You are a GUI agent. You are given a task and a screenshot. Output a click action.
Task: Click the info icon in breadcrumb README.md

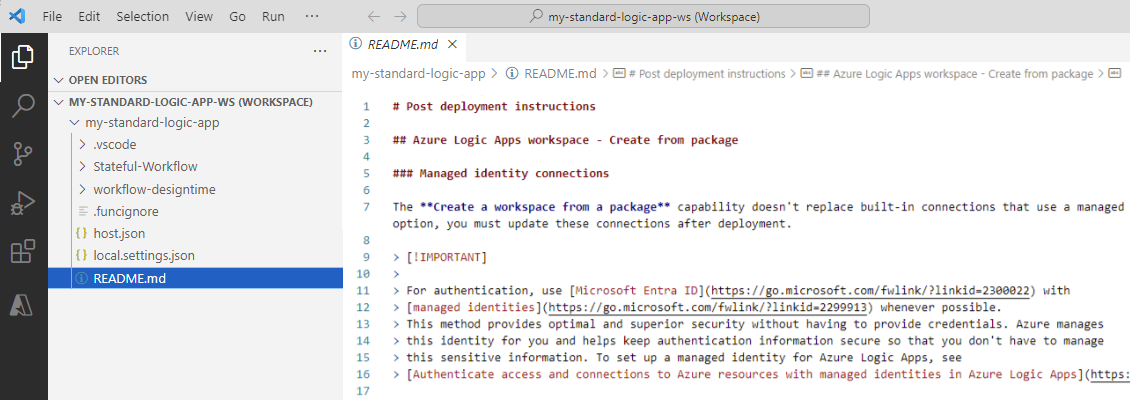(x=512, y=73)
